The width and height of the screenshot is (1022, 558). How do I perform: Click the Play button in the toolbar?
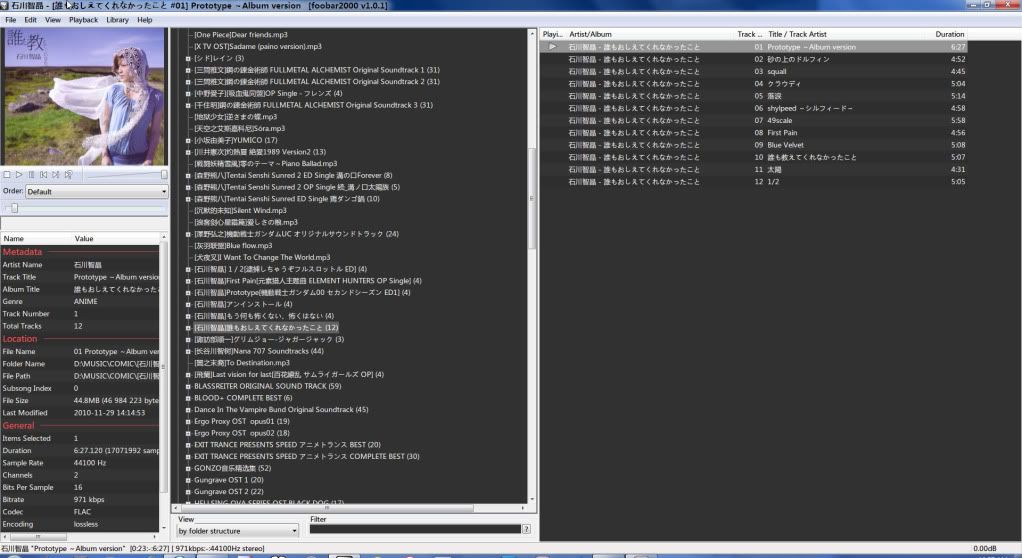(x=19, y=175)
